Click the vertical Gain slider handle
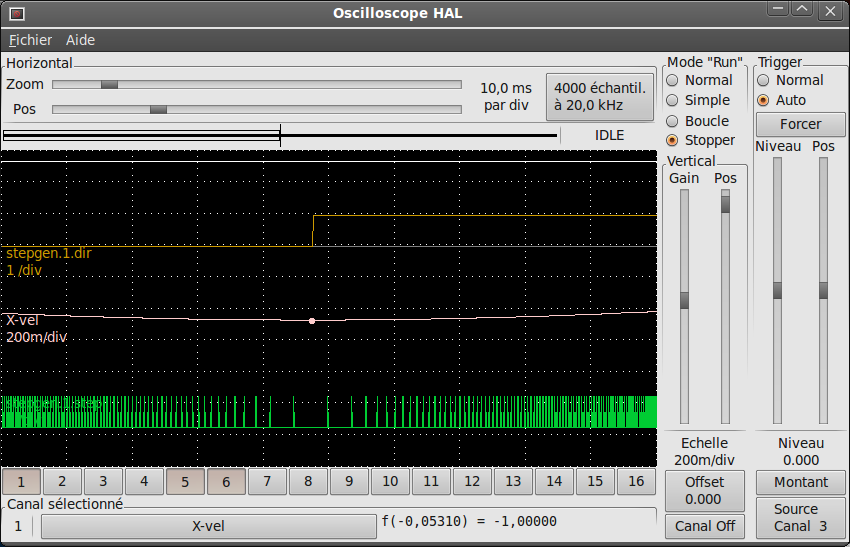850x547 pixels. (x=684, y=300)
